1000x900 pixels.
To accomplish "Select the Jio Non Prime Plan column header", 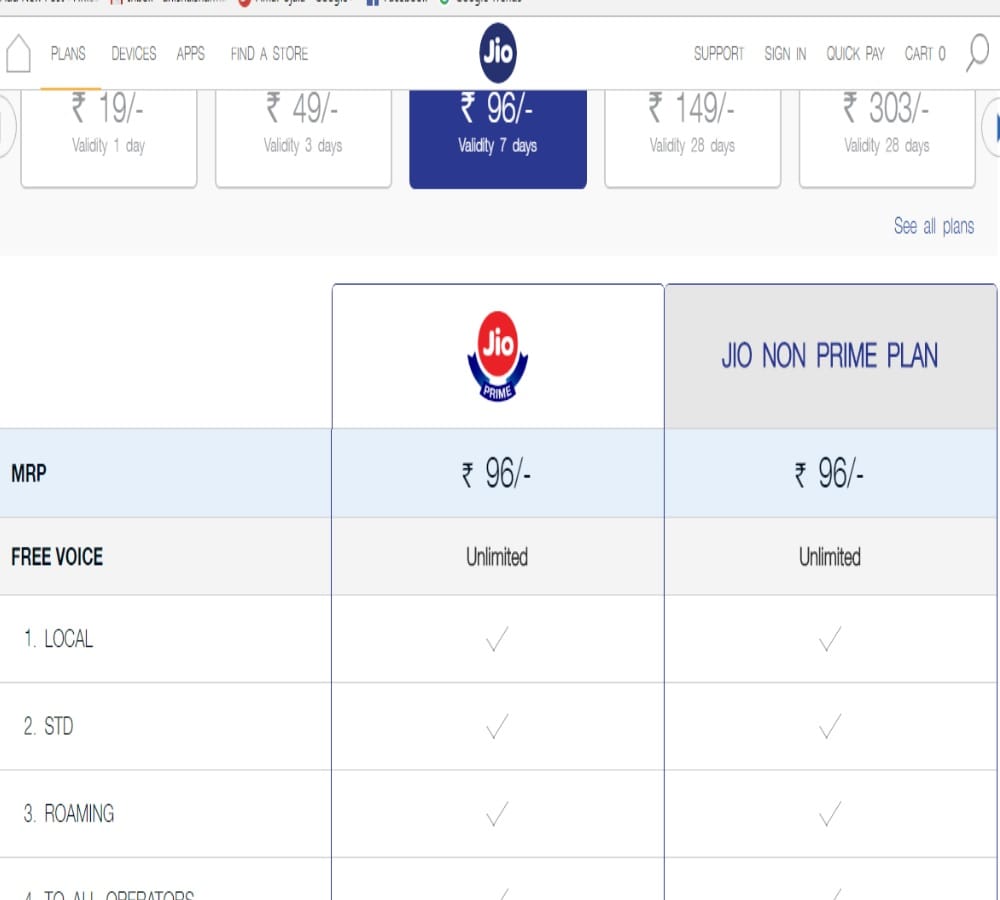I will point(830,356).
